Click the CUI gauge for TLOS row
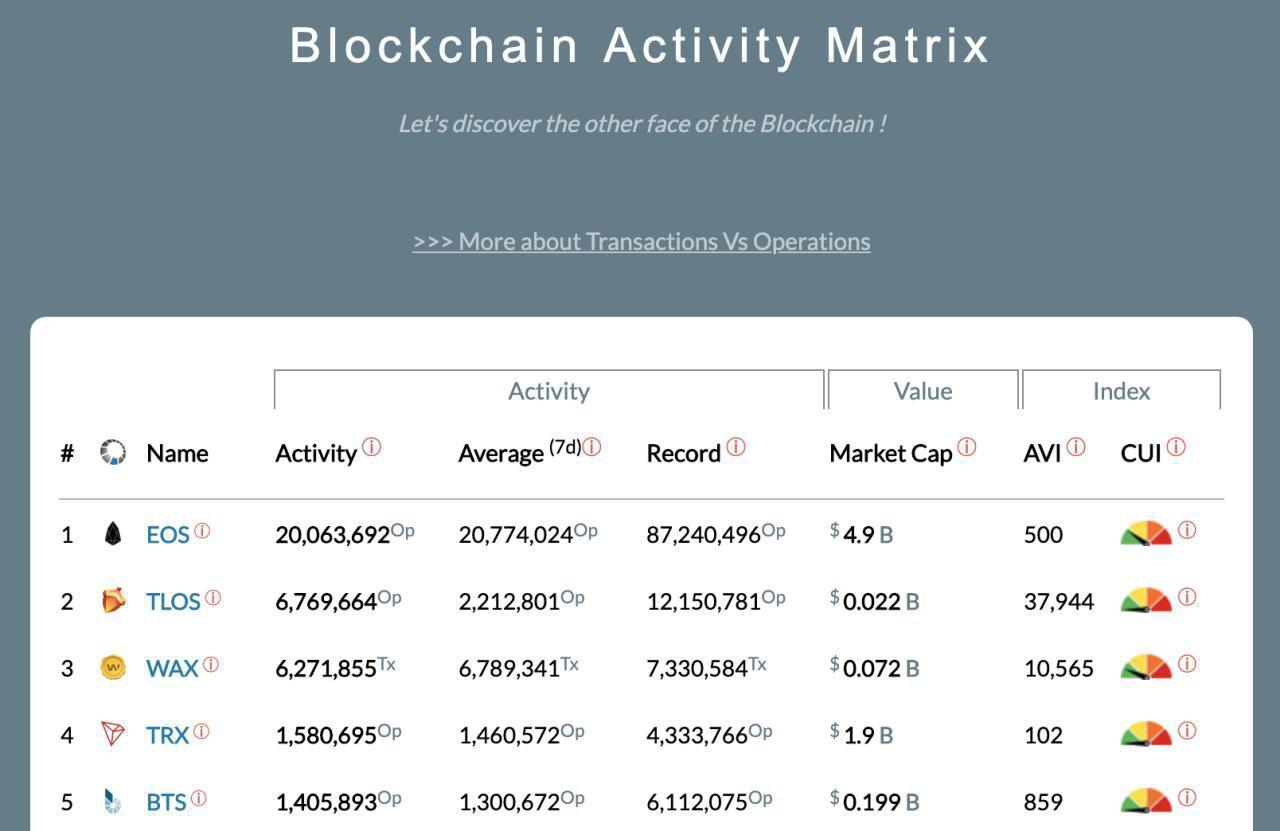 1146,600
